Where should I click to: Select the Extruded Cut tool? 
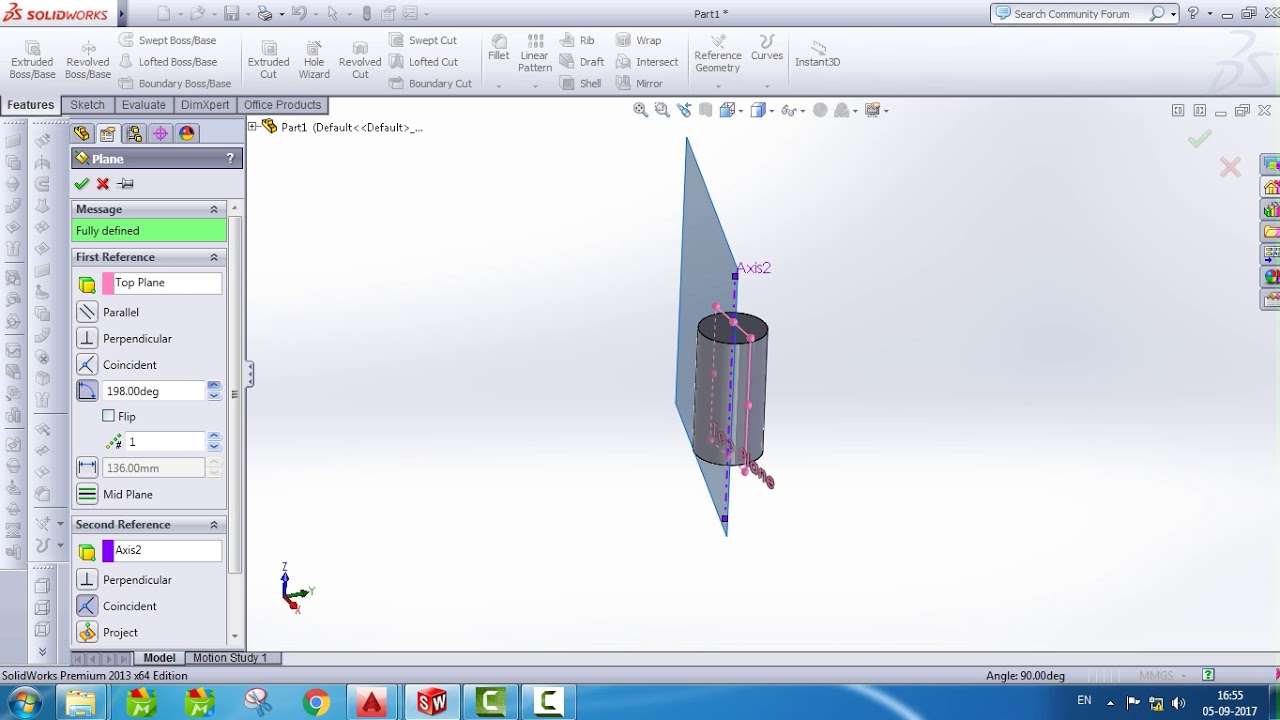tap(268, 60)
